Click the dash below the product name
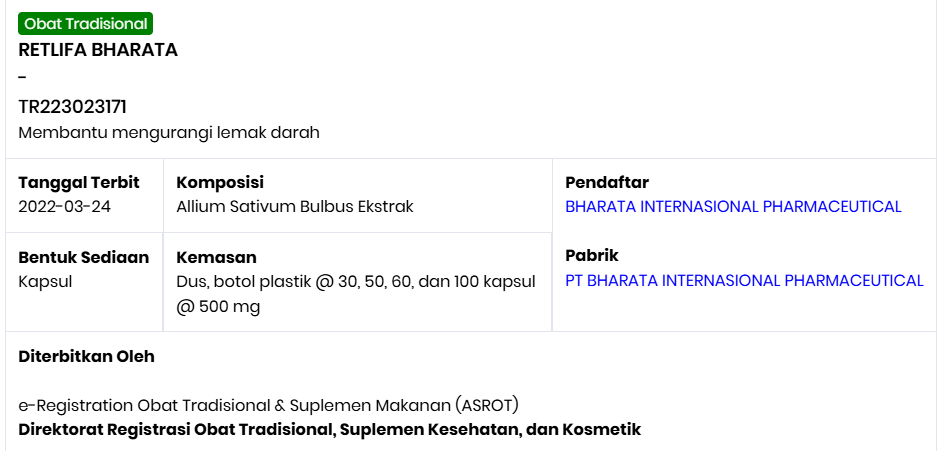Screen dimensions: 940x451 (22, 78)
